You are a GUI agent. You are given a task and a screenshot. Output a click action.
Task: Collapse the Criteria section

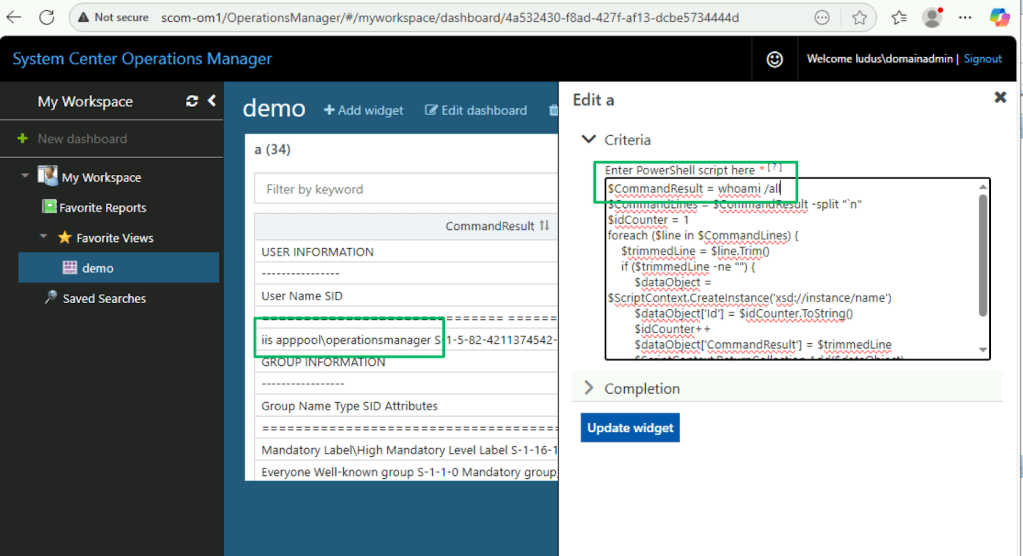(589, 140)
